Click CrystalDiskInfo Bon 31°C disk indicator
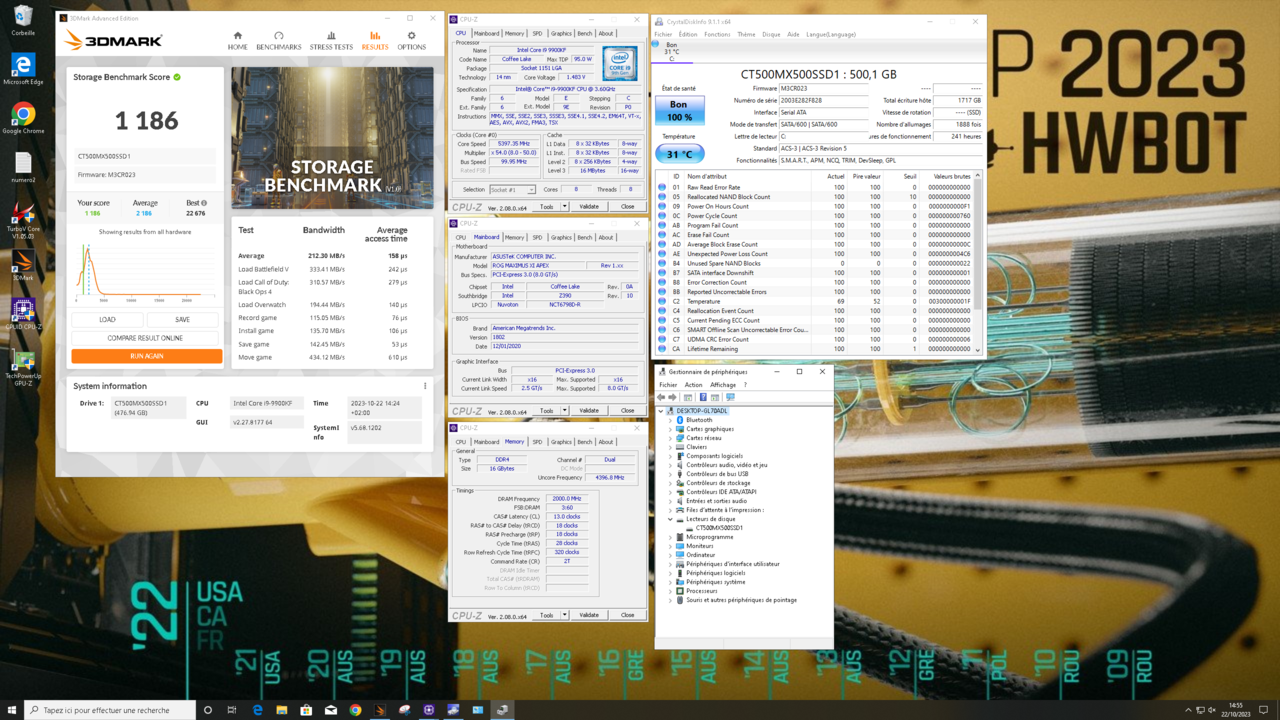 click(671, 51)
